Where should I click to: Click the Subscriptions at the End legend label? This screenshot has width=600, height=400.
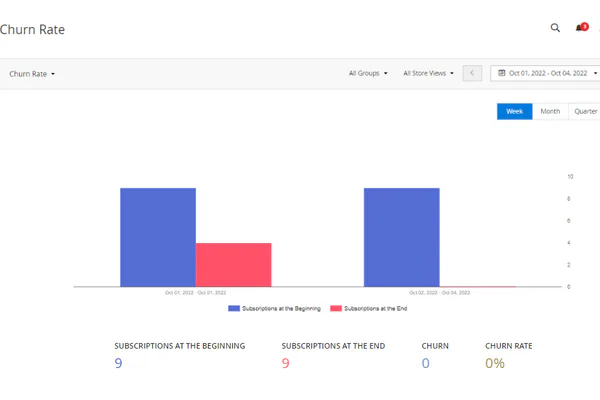click(375, 309)
